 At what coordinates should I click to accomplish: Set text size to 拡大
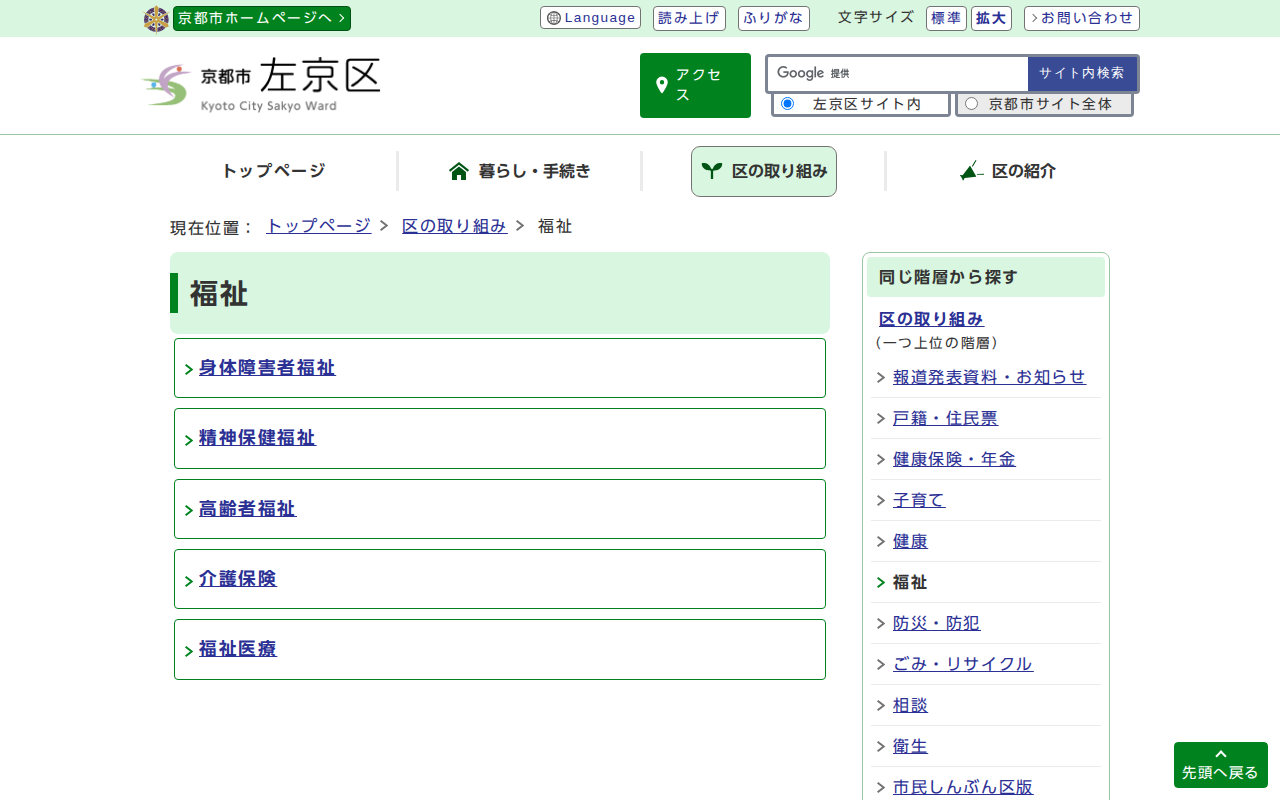[x=992, y=18]
